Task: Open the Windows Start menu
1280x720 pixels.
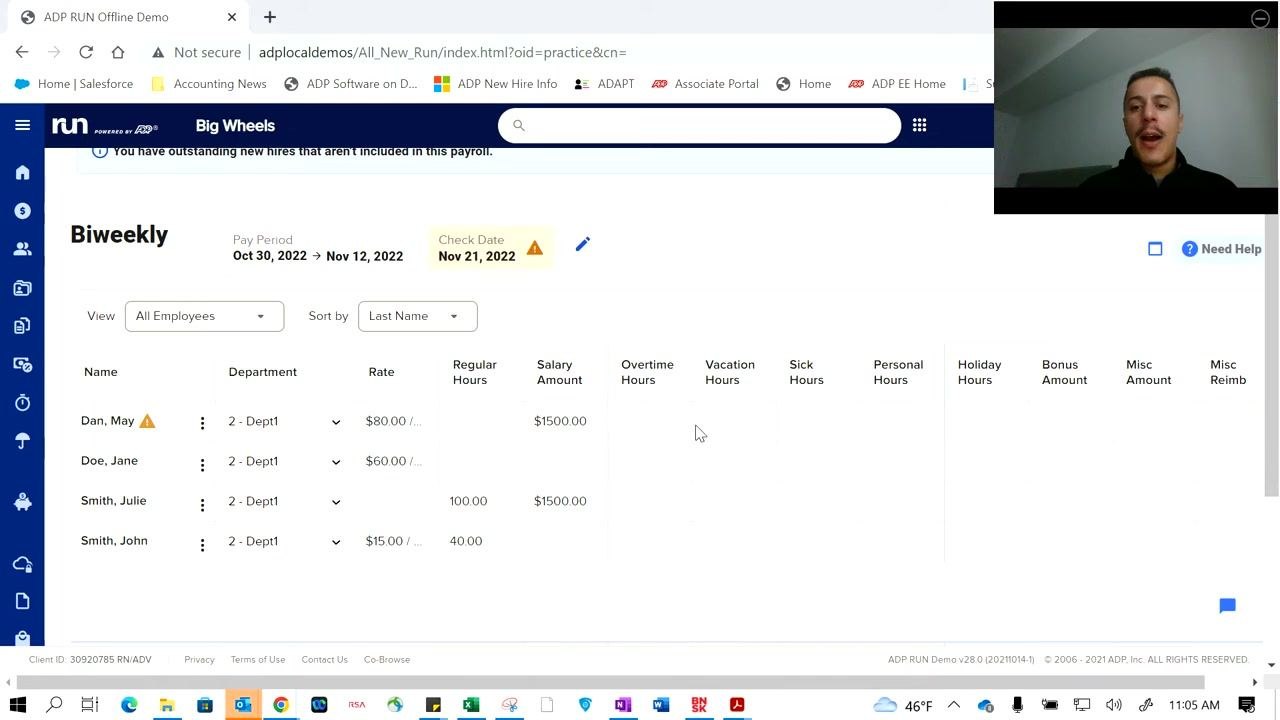Action: [18, 705]
